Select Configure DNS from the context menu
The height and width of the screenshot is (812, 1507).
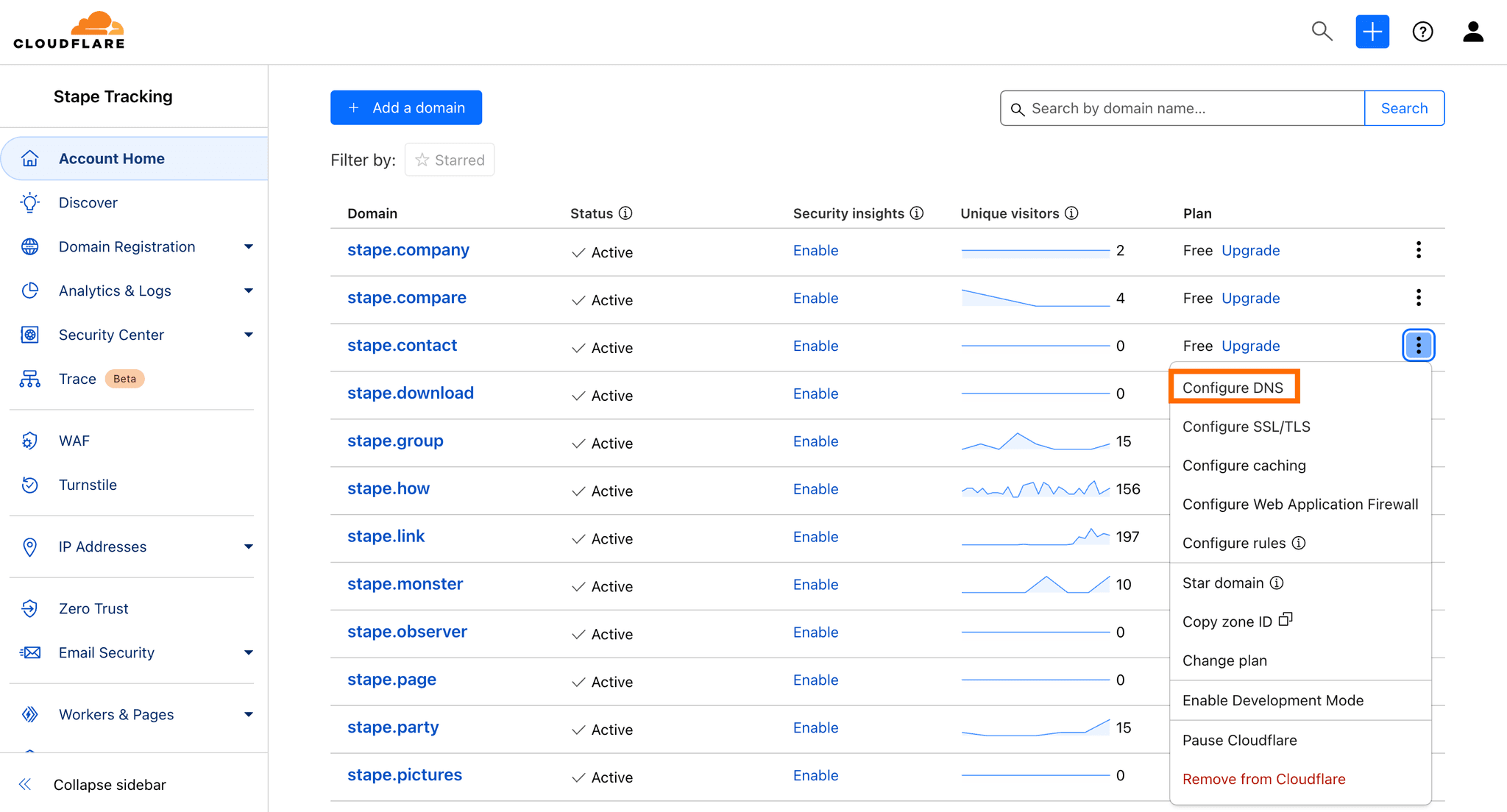(x=1234, y=387)
